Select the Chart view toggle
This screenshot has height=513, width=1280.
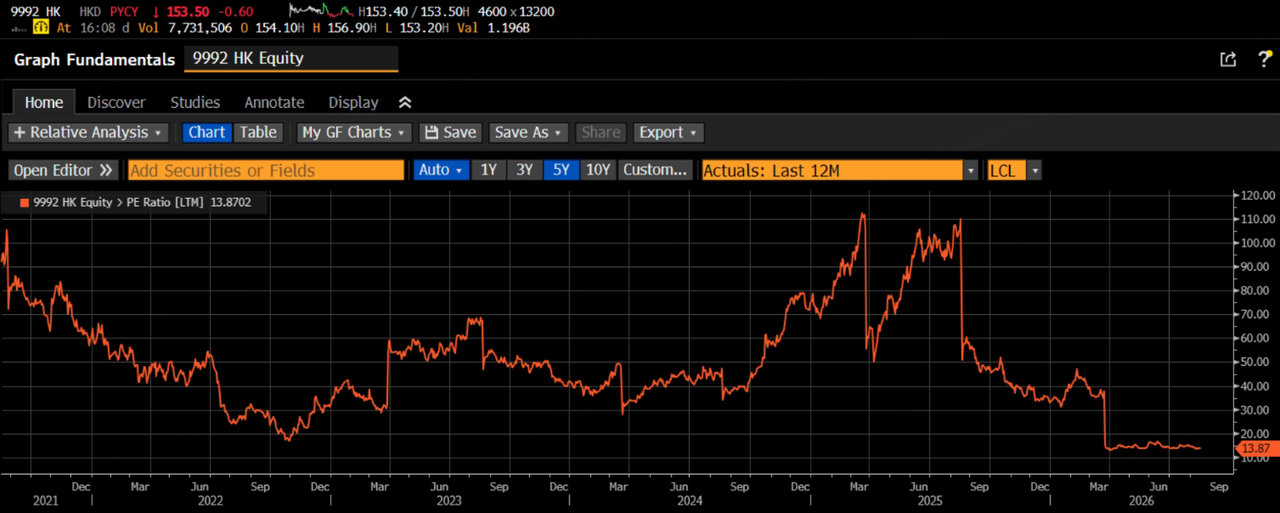207,132
